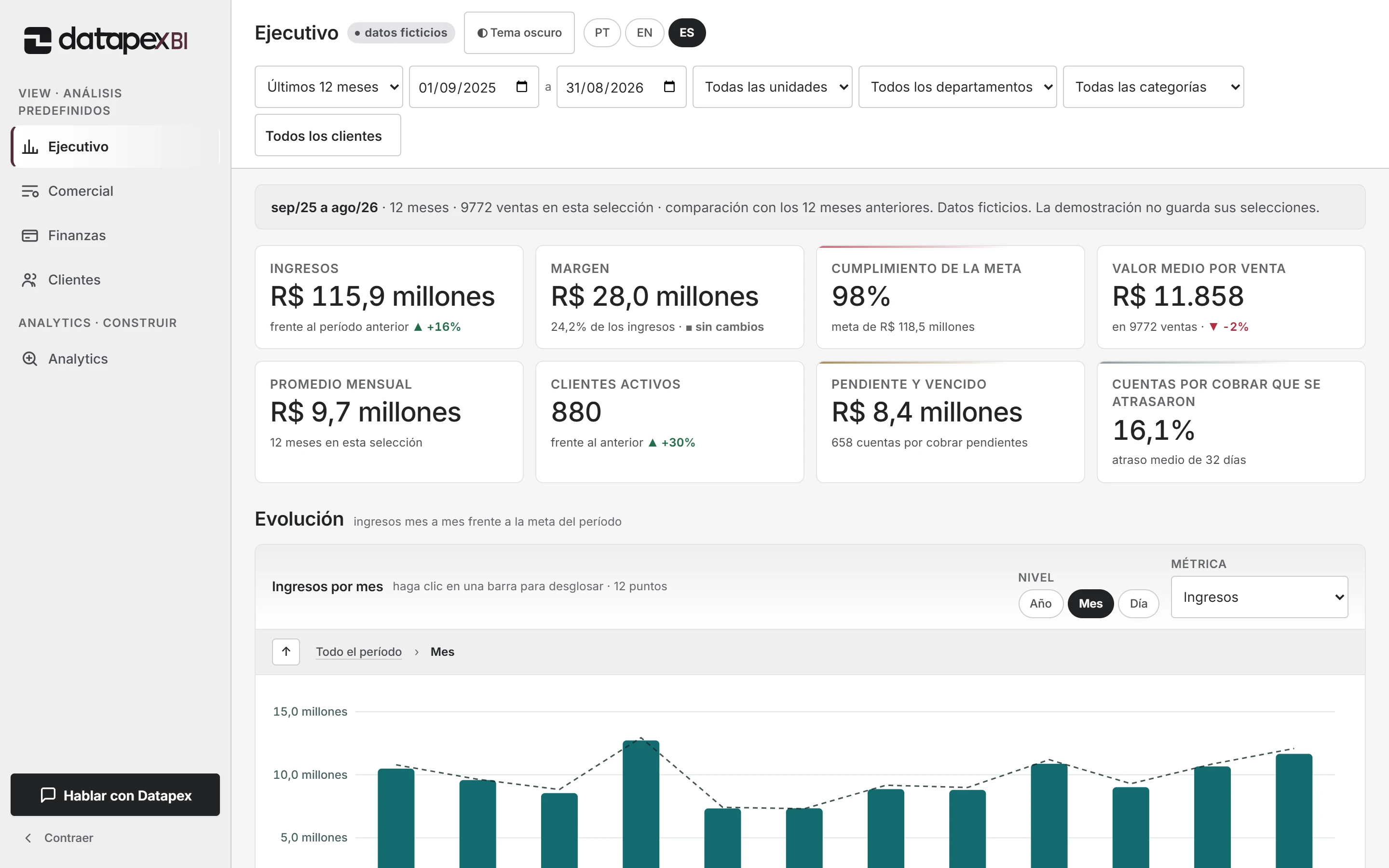
Task: Click the tallest bar in the chart
Action: (641, 804)
